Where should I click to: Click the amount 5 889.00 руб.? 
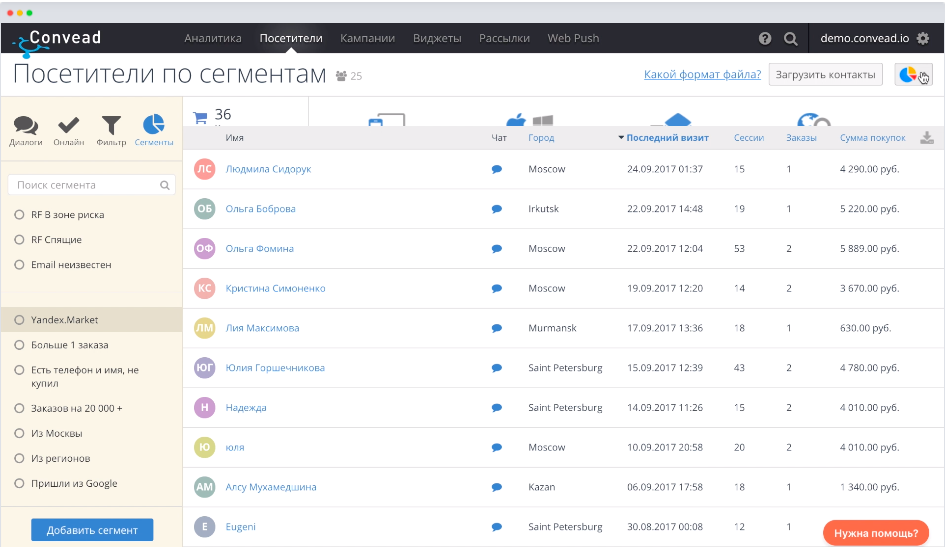tap(869, 249)
